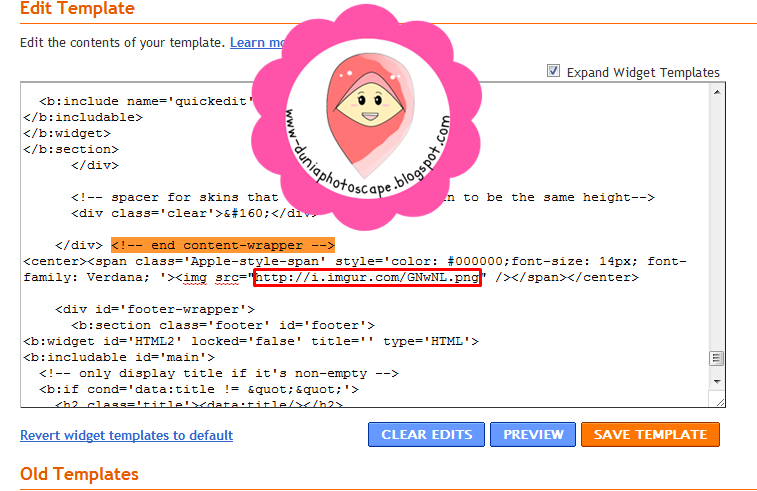
Task: Click the b:section class='footer' line
Action: (223, 325)
